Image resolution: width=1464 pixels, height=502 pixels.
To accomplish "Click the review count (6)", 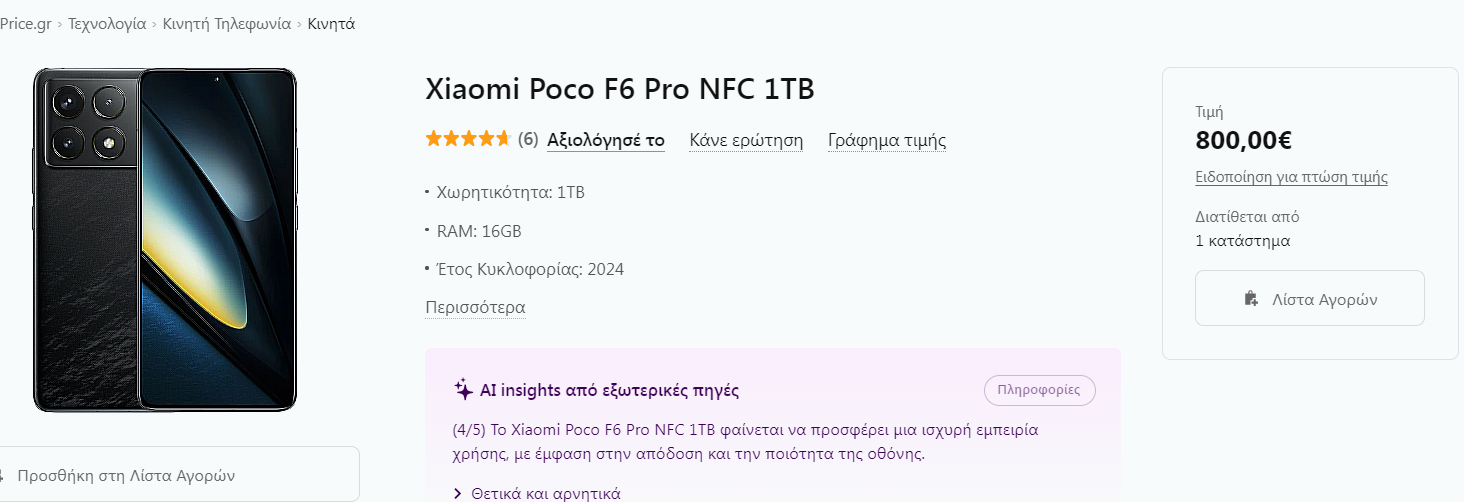I will (528, 140).
